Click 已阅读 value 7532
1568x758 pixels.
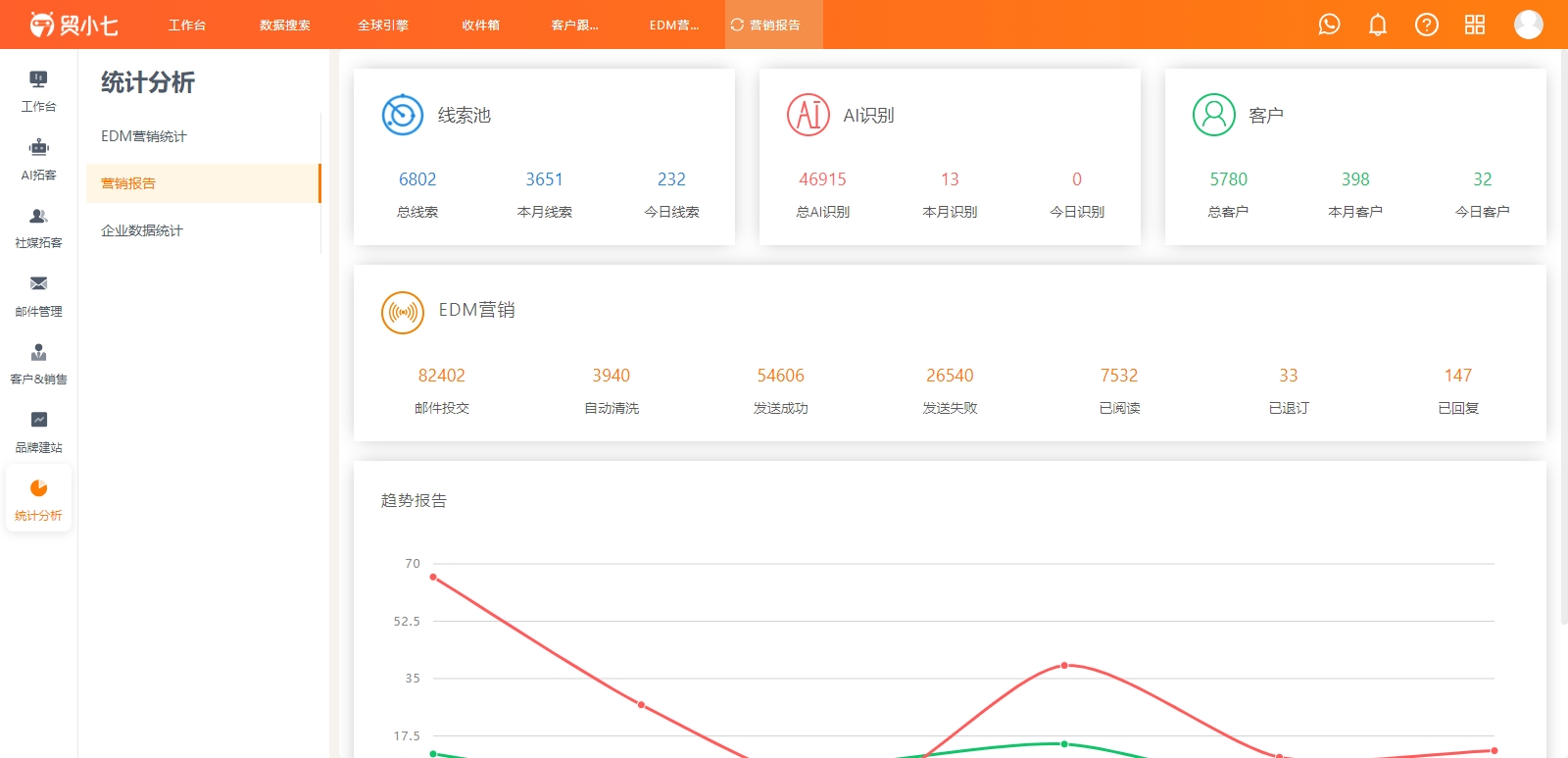pos(1119,376)
